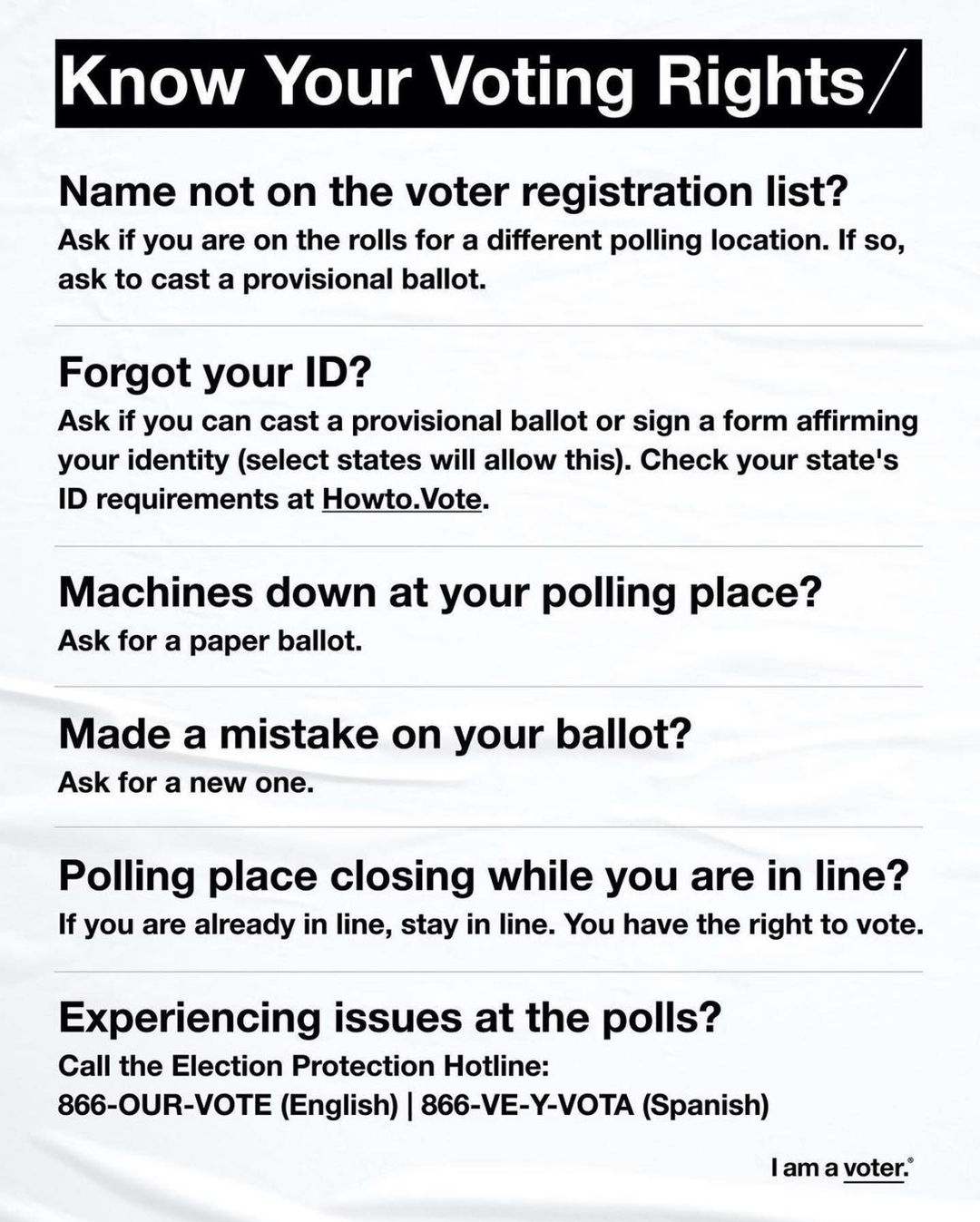Click 'Experiencing issues at the polls?' heading

[x=390, y=1018]
